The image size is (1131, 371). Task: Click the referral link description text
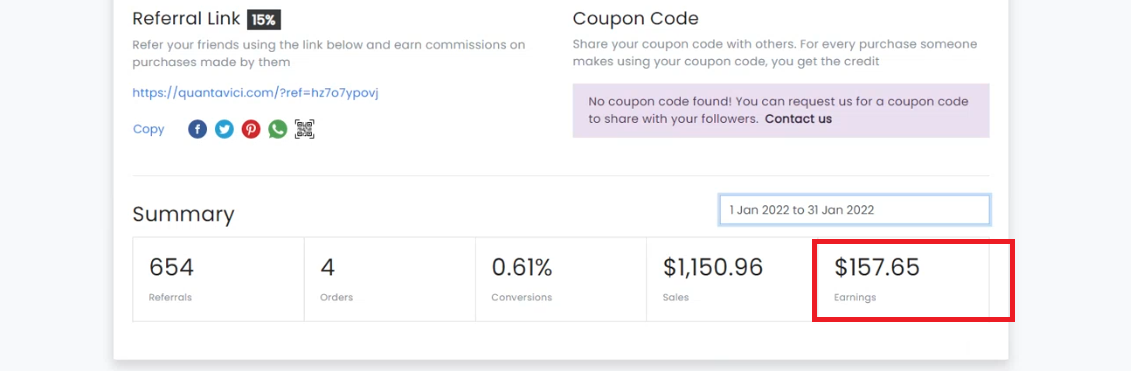pyautogui.click(x=329, y=53)
